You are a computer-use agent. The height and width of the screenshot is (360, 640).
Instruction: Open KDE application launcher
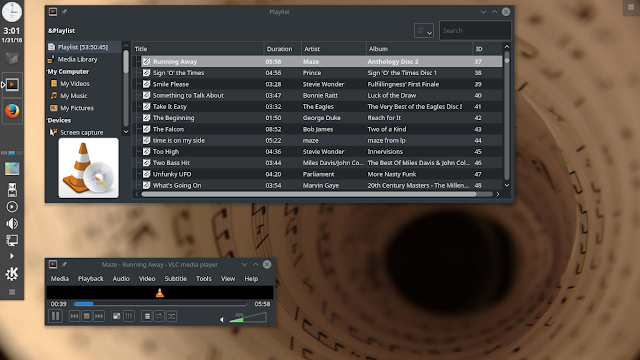[x=12, y=274]
